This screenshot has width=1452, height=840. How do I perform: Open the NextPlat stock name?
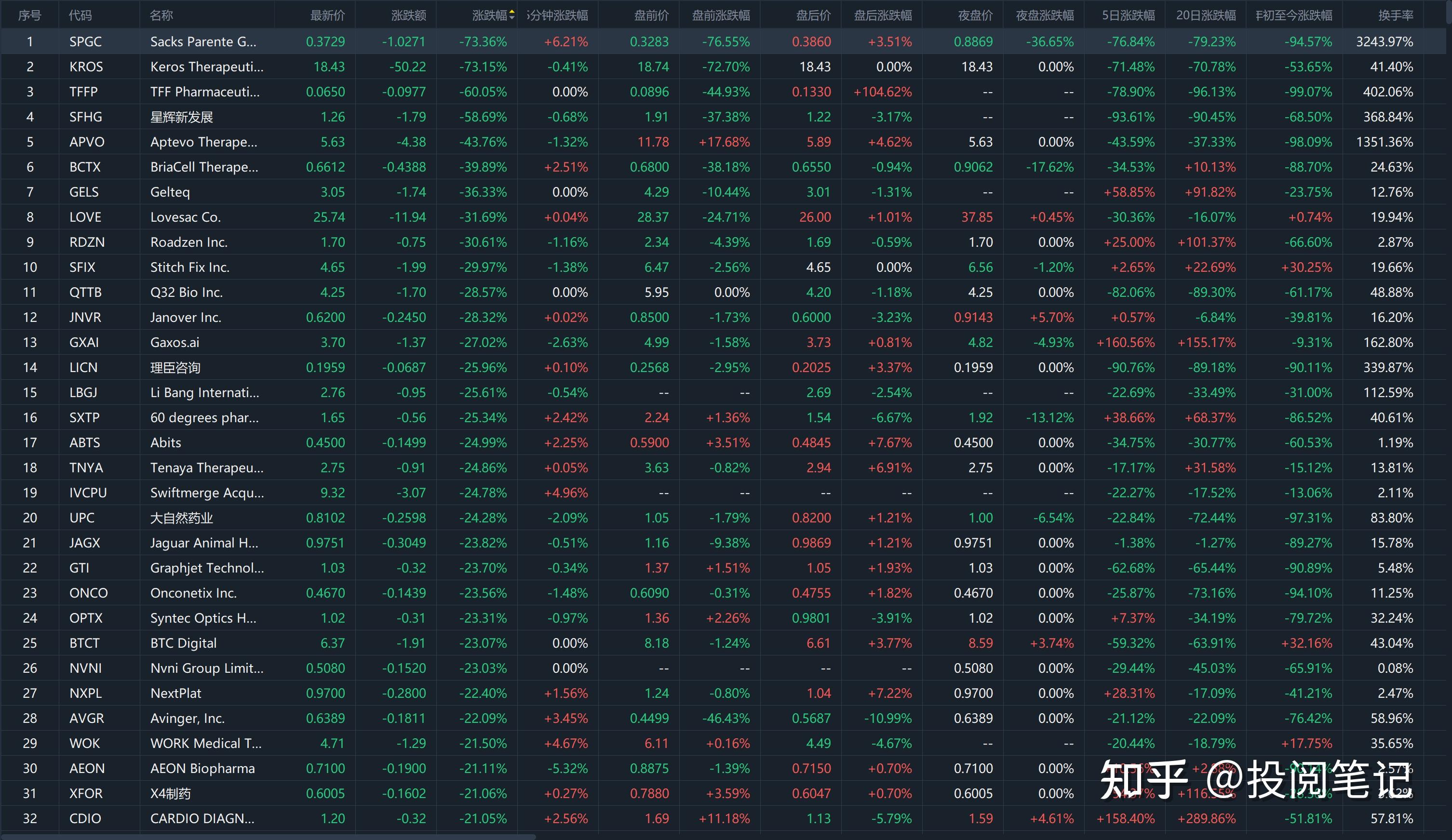176,693
